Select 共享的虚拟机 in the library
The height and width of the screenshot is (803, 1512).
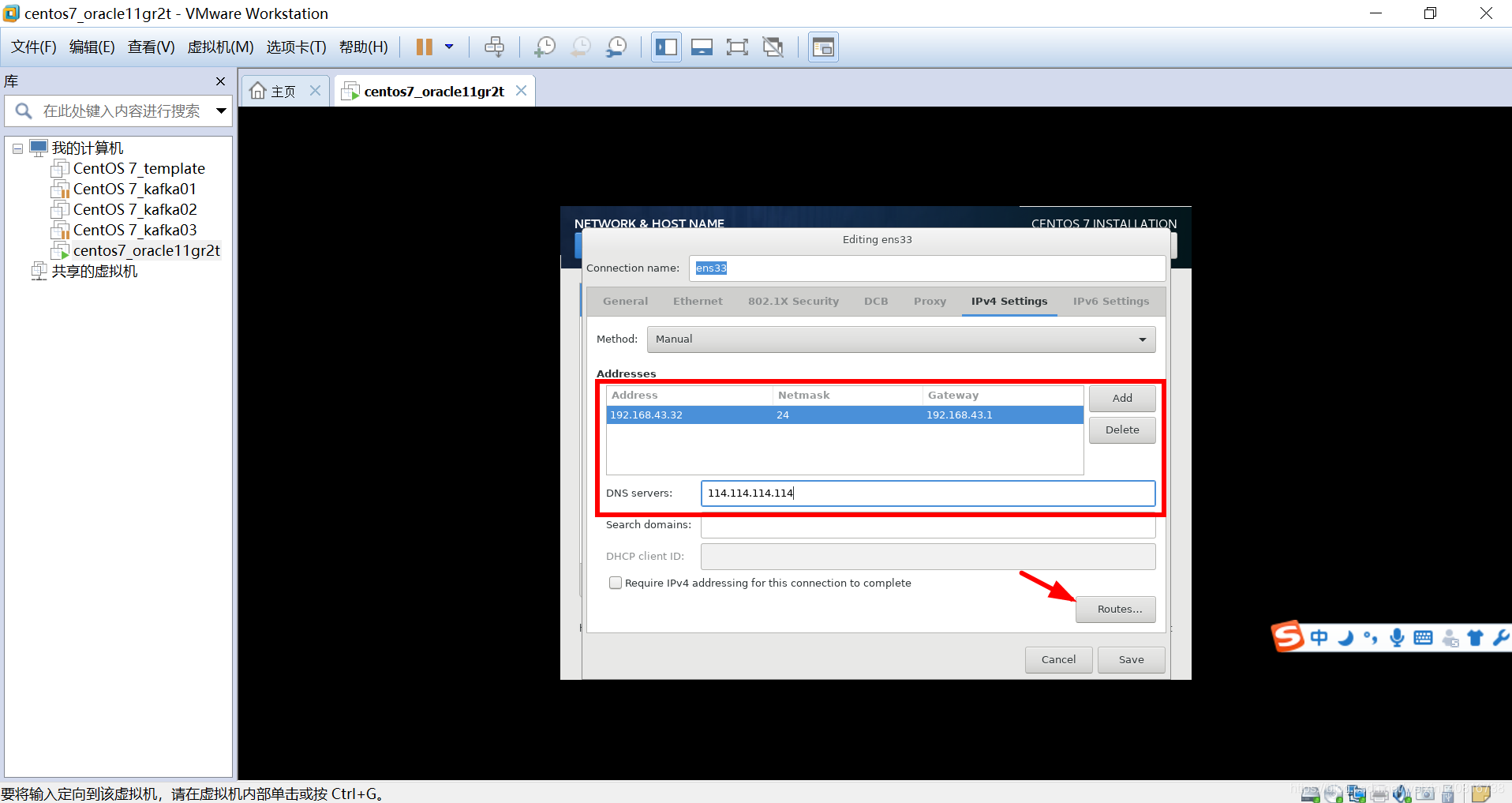click(94, 272)
